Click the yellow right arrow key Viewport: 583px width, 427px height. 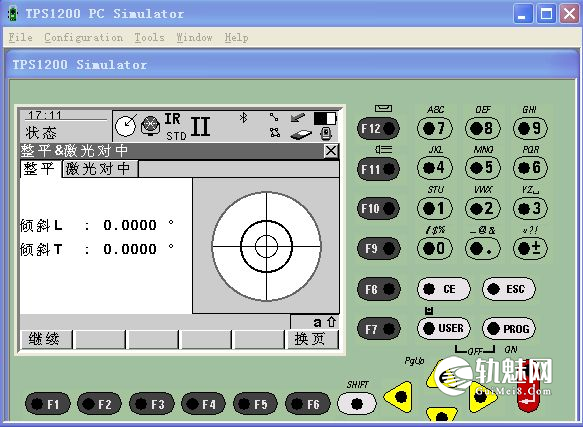click(x=482, y=397)
